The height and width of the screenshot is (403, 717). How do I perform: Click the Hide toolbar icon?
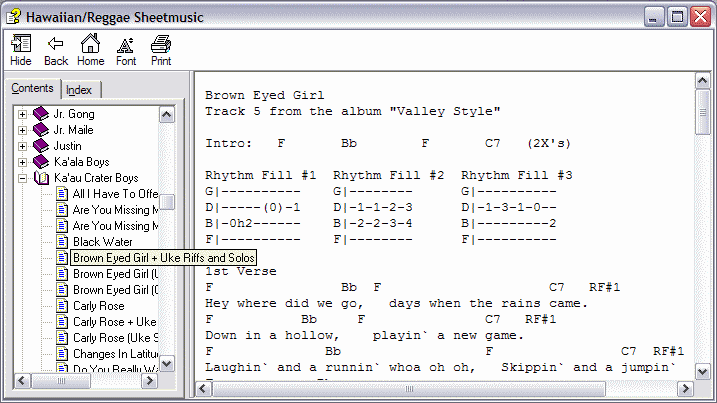(x=21, y=50)
